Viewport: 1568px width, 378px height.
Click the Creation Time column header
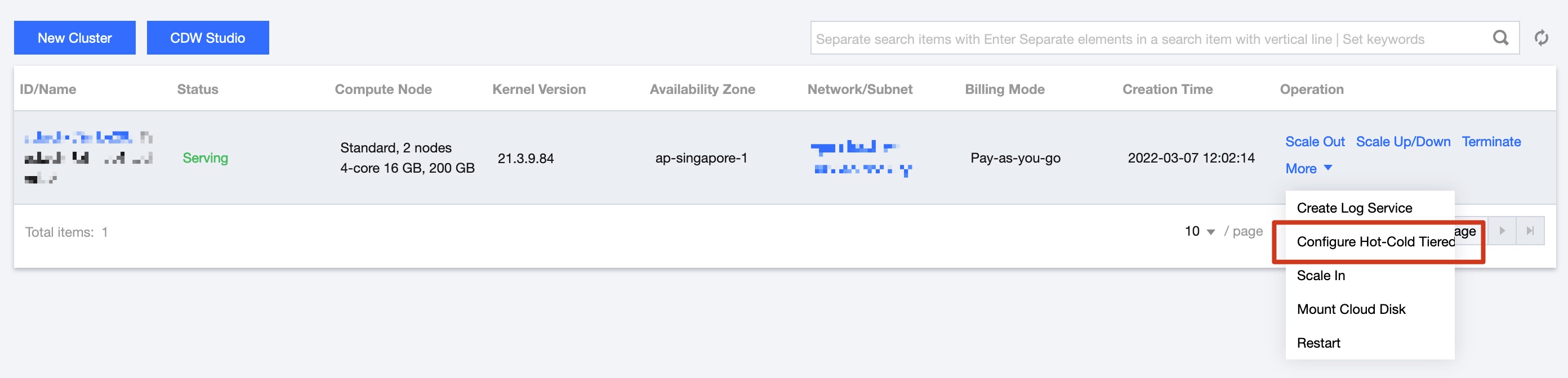(1167, 89)
